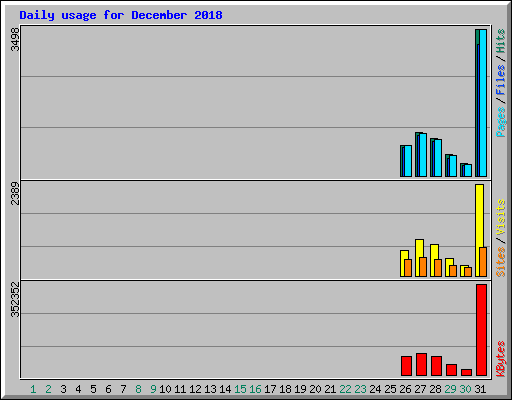This screenshot has height=400, width=512.
Task: Click the 2389 axis value
Action: point(15,193)
